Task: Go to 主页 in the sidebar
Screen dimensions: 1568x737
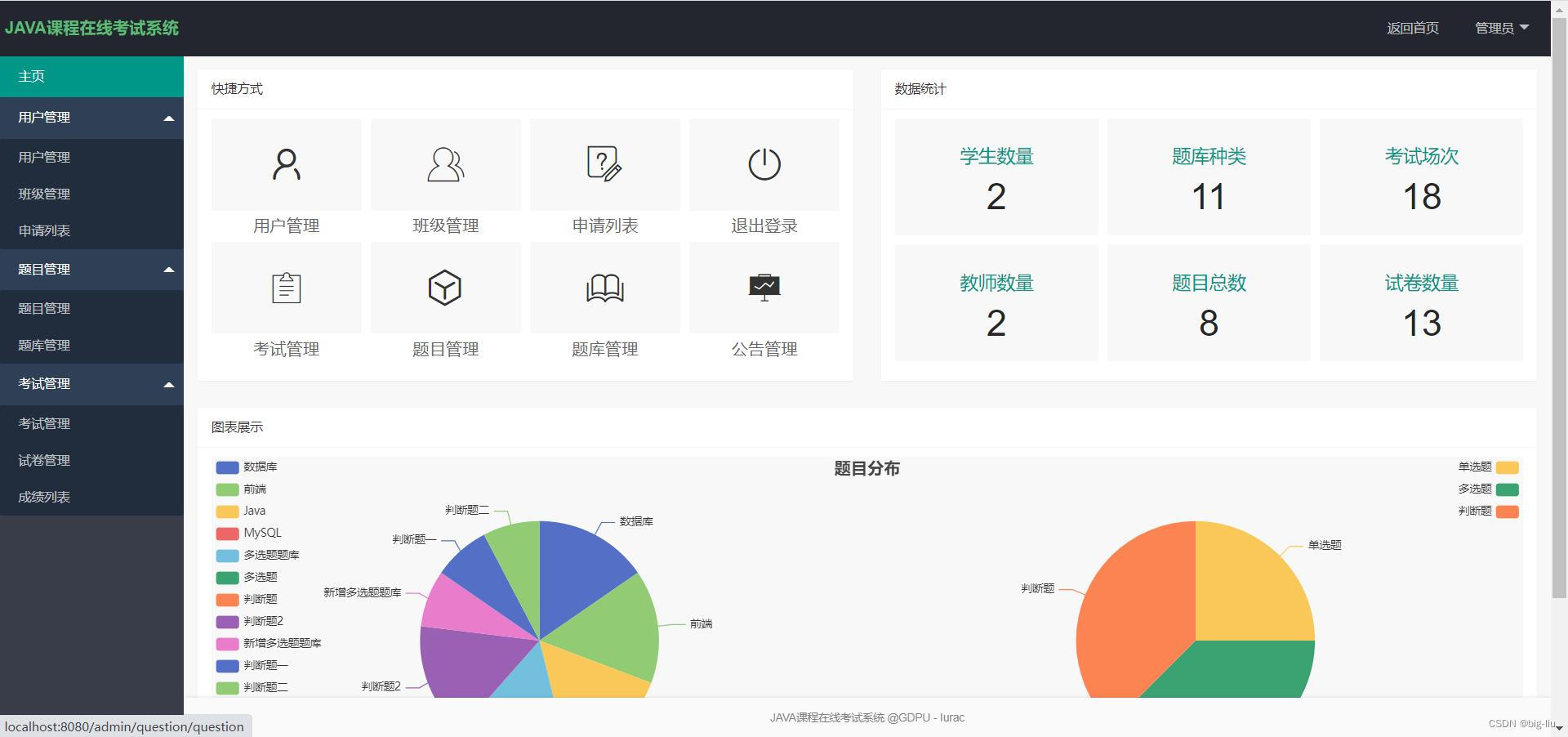Action: click(x=91, y=77)
